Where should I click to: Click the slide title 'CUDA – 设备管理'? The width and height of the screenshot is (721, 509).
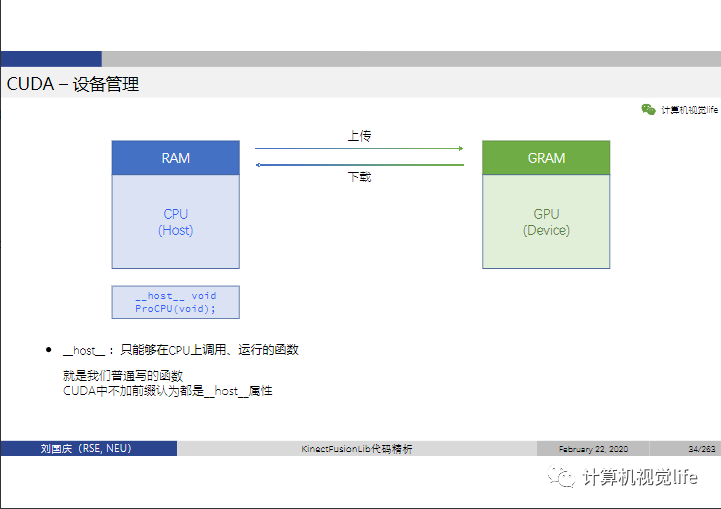pyautogui.click(x=73, y=84)
